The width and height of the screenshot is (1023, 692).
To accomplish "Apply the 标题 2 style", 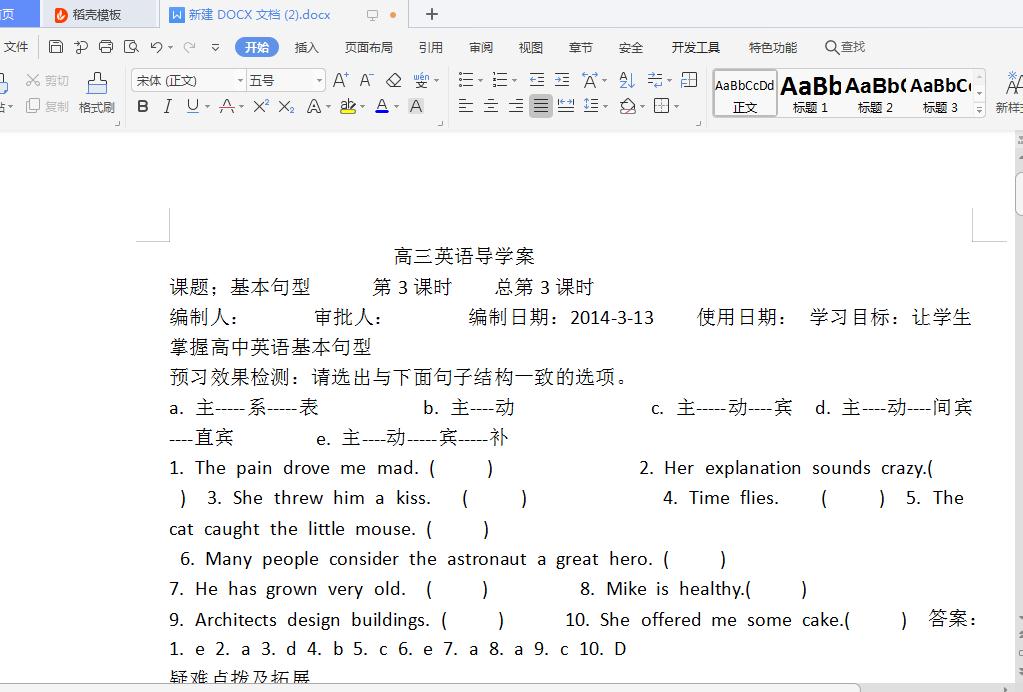I will (x=875, y=93).
